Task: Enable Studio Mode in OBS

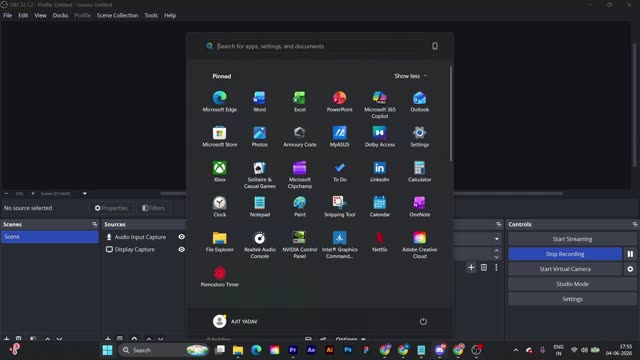Action: tap(572, 284)
